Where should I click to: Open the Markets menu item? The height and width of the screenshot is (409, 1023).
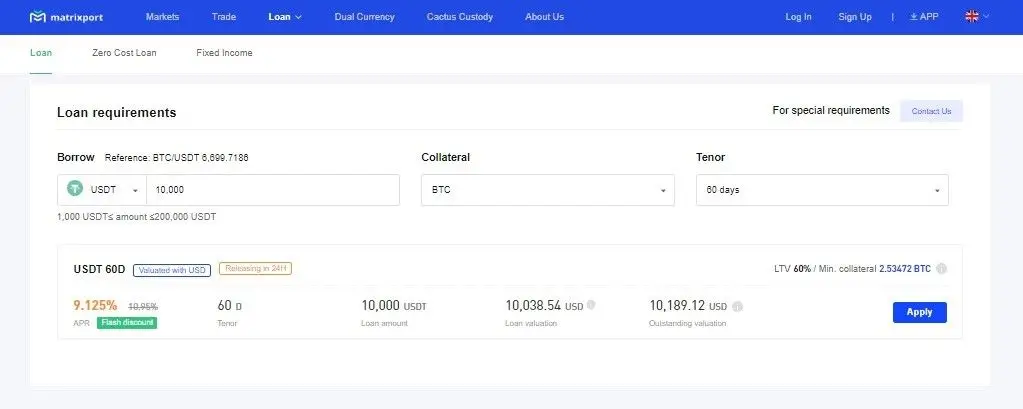coord(163,17)
